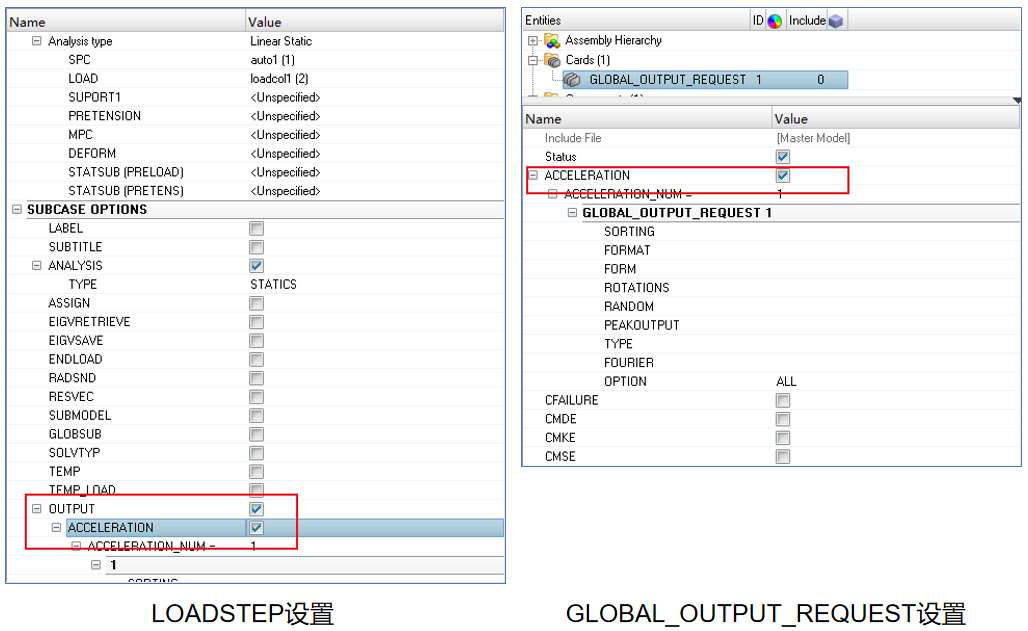Collapse the ANALYSIS node
The image size is (1028, 631).
point(37,266)
